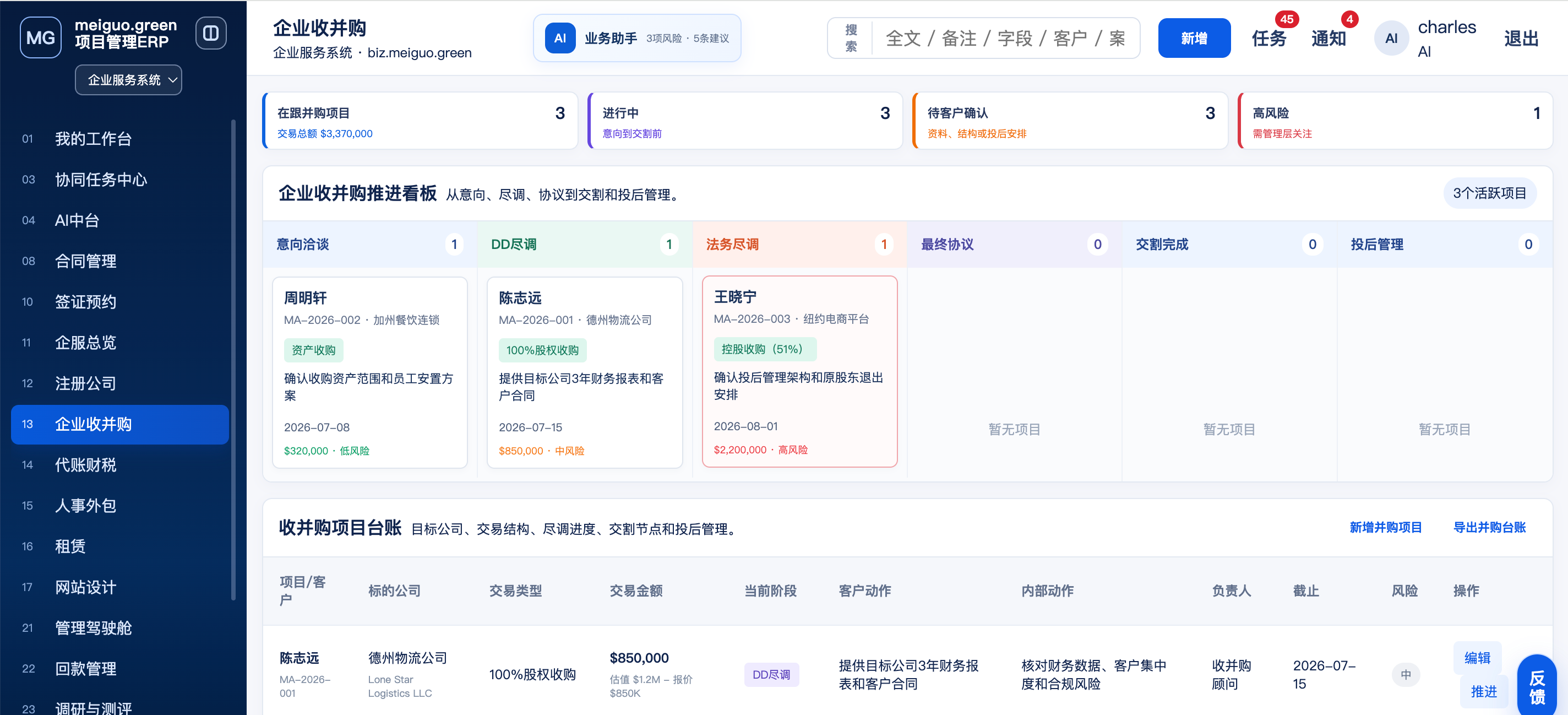Open 注册公司 menu item
The width and height of the screenshot is (1568, 715).
pyautogui.click(x=120, y=384)
